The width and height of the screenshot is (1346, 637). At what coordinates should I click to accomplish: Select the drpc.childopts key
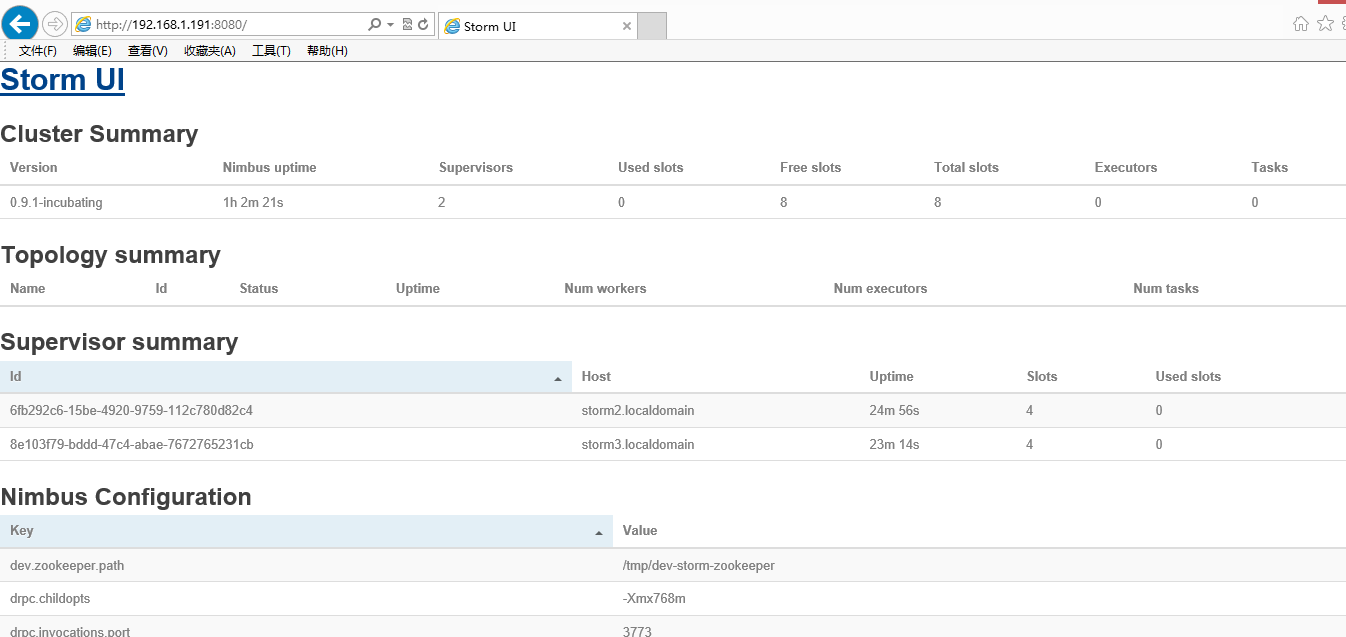(x=50, y=598)
